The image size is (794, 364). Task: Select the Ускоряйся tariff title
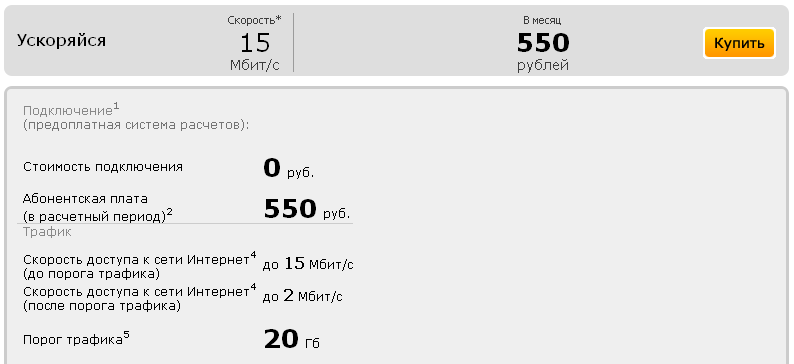tap(61, 41)
